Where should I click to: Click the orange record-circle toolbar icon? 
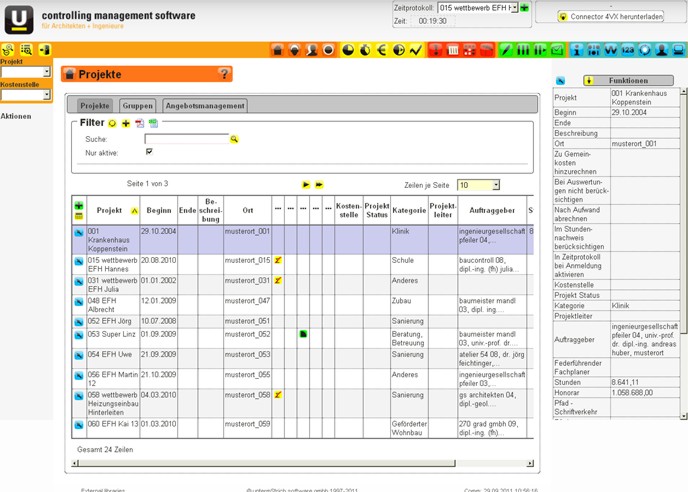[x=329, y=50]
